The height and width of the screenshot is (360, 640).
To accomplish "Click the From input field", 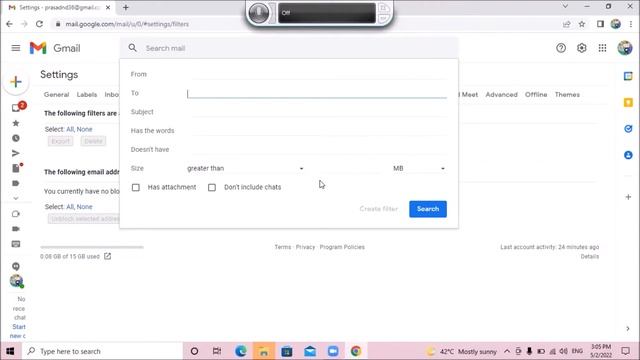I will (x=317, y=74).
